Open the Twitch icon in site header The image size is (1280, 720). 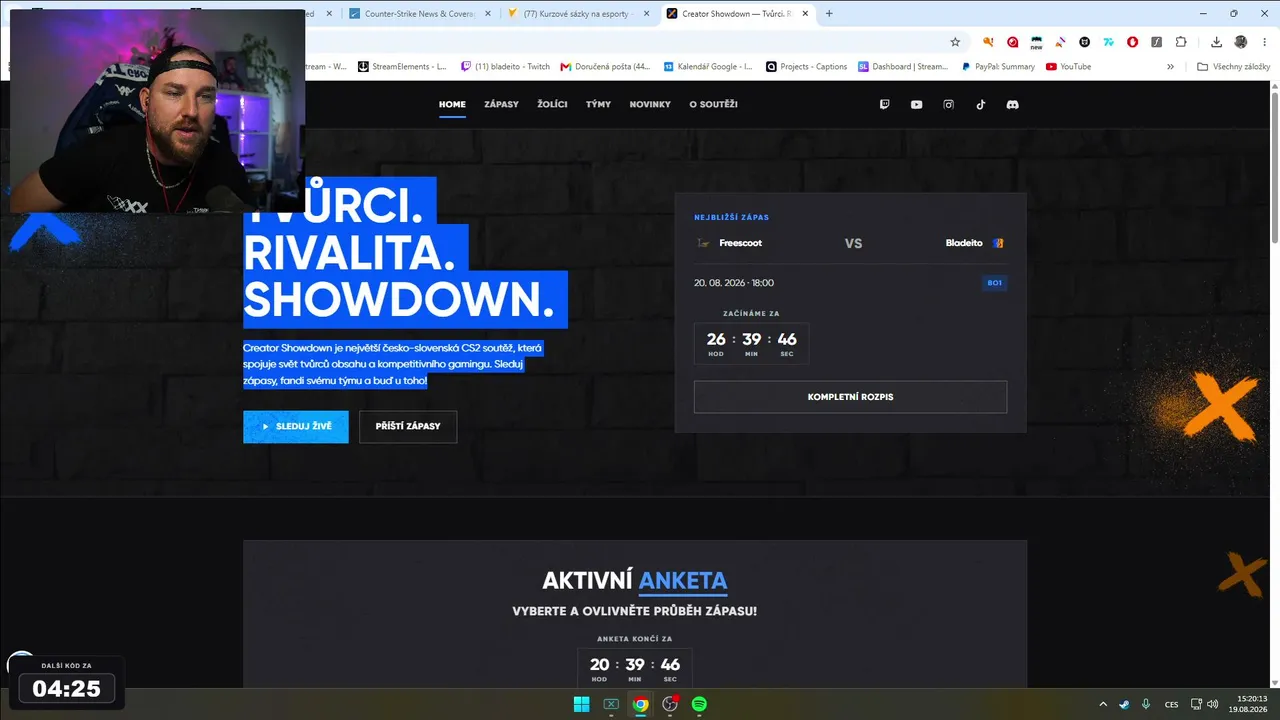884,104
